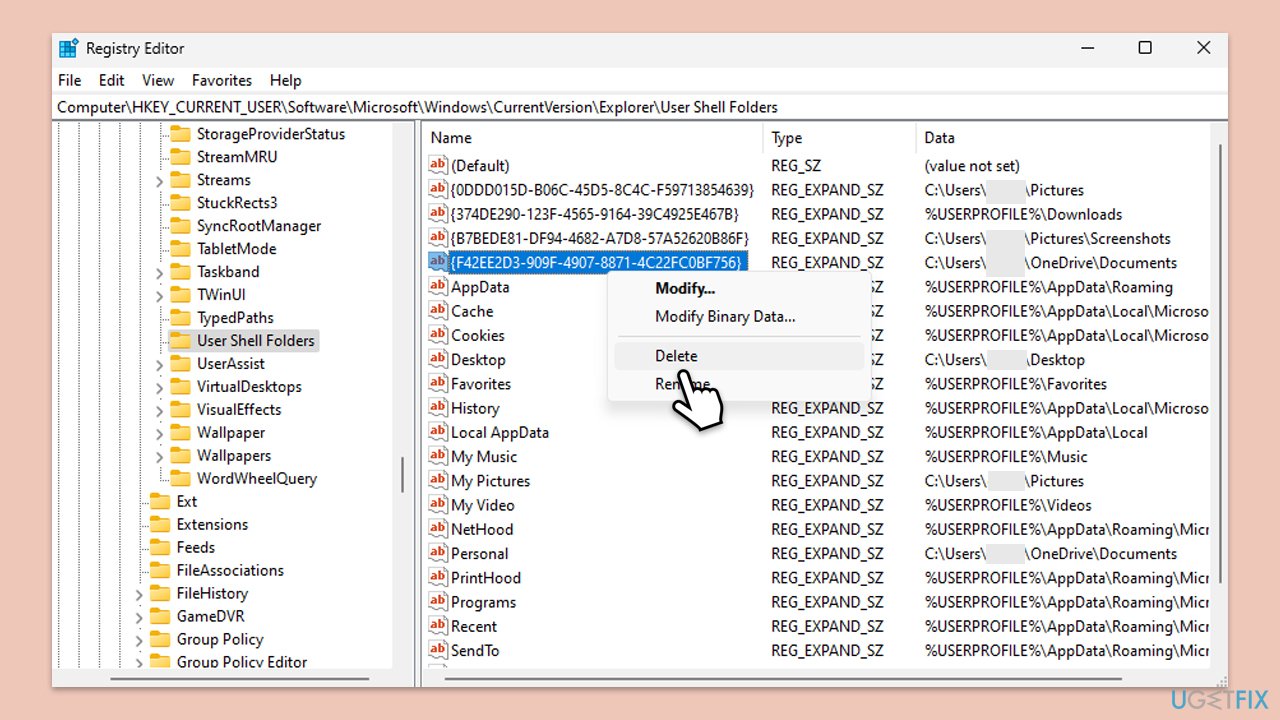Open the View menu
The width and height of the screenshot is (1280, 720).
tap(158, 80)
